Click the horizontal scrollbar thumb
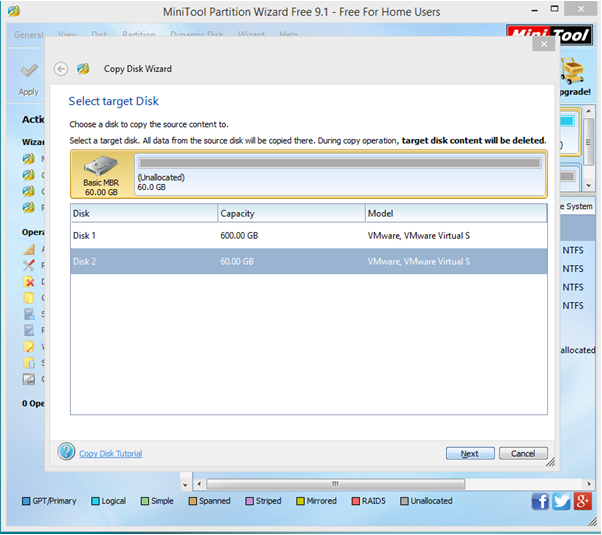Viewport: 602px width, 535px height. pos(336,484)
